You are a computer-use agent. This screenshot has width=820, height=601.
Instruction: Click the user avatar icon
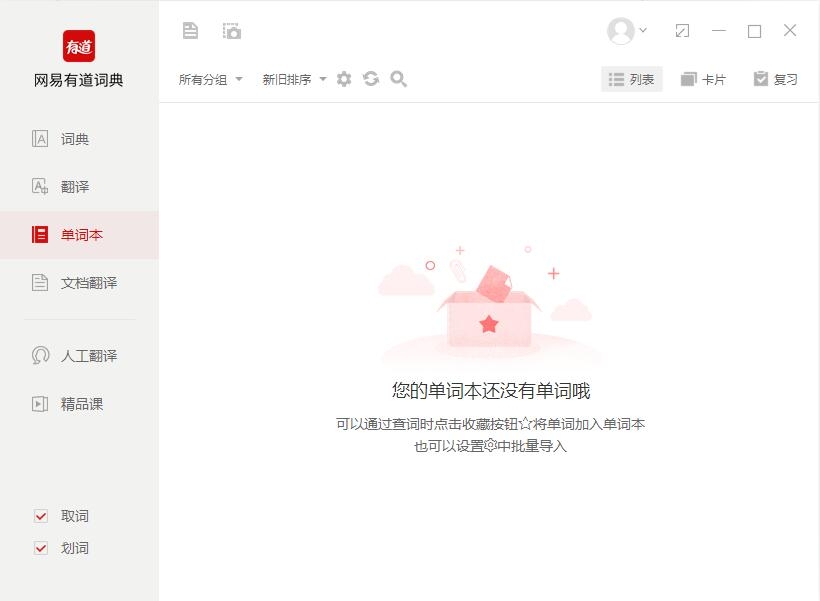pos(620,31)
